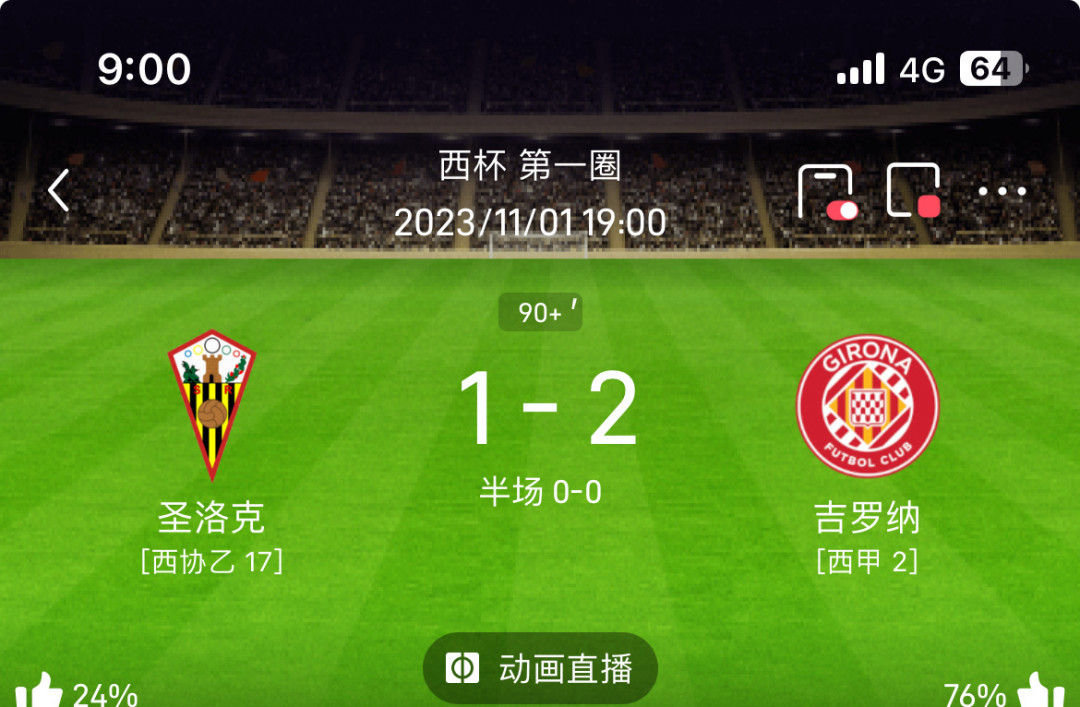Tap the 1 - 2 score display

pos(548,408)
